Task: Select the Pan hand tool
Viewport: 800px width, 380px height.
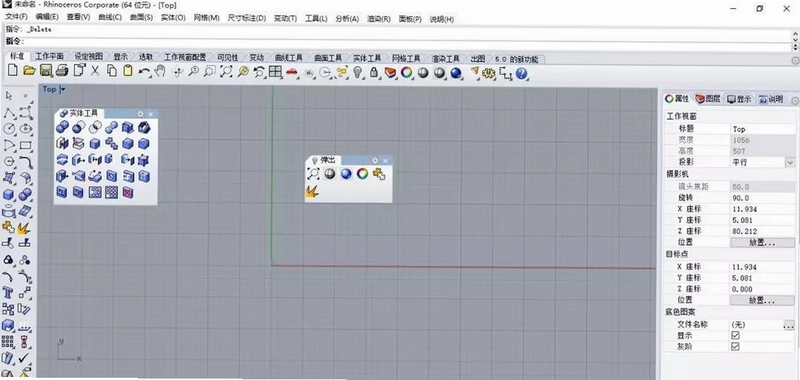Action: point(160,72)
